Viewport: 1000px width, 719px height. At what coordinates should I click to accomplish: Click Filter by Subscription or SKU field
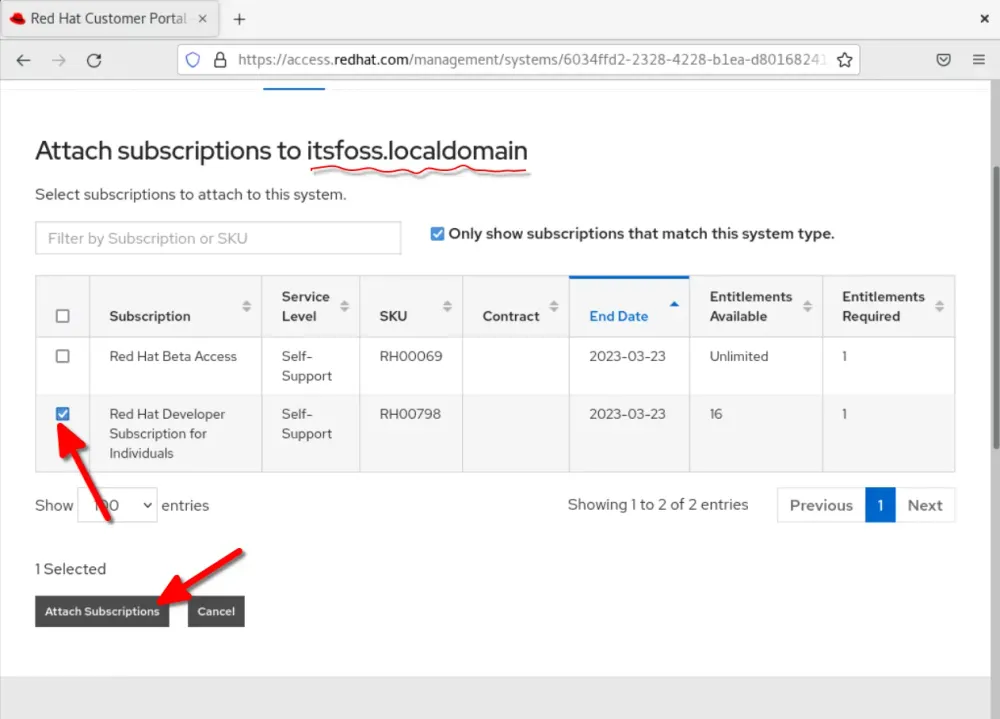tap(218, 238)
